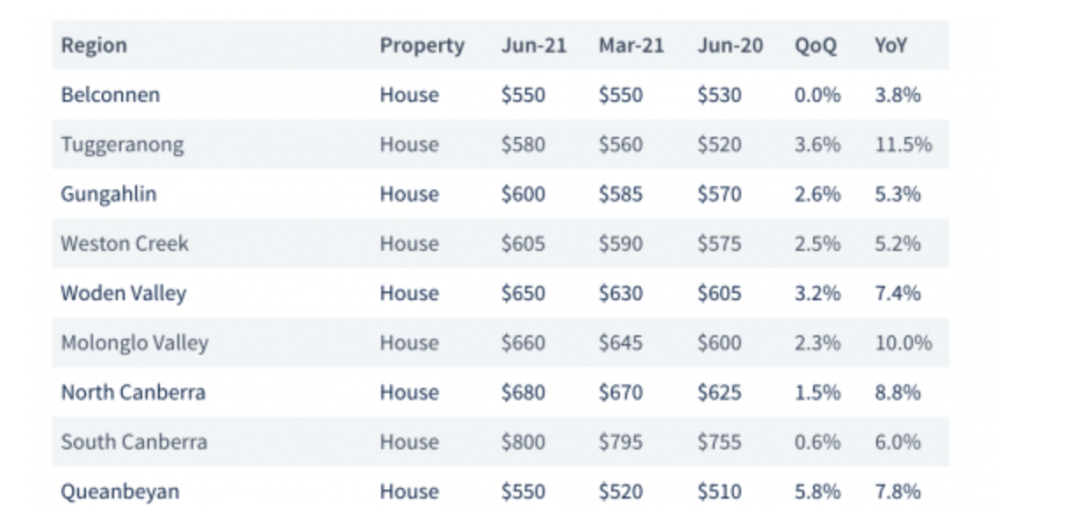This screenshot has height=509, width=1080.
Task: Click the Gungahlin row label
Action: tap(109, 194)
